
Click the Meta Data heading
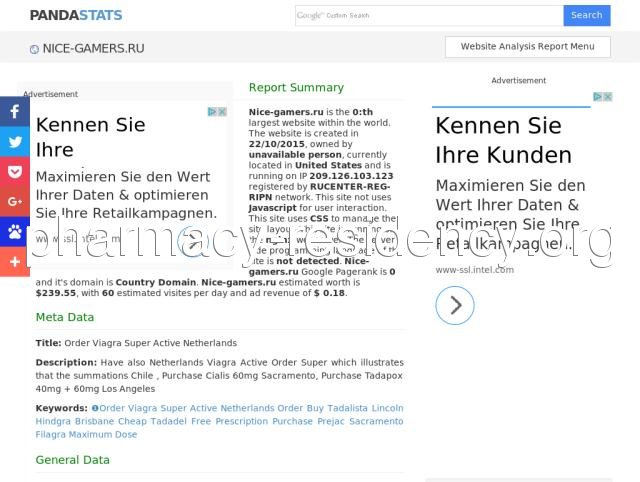65,317
